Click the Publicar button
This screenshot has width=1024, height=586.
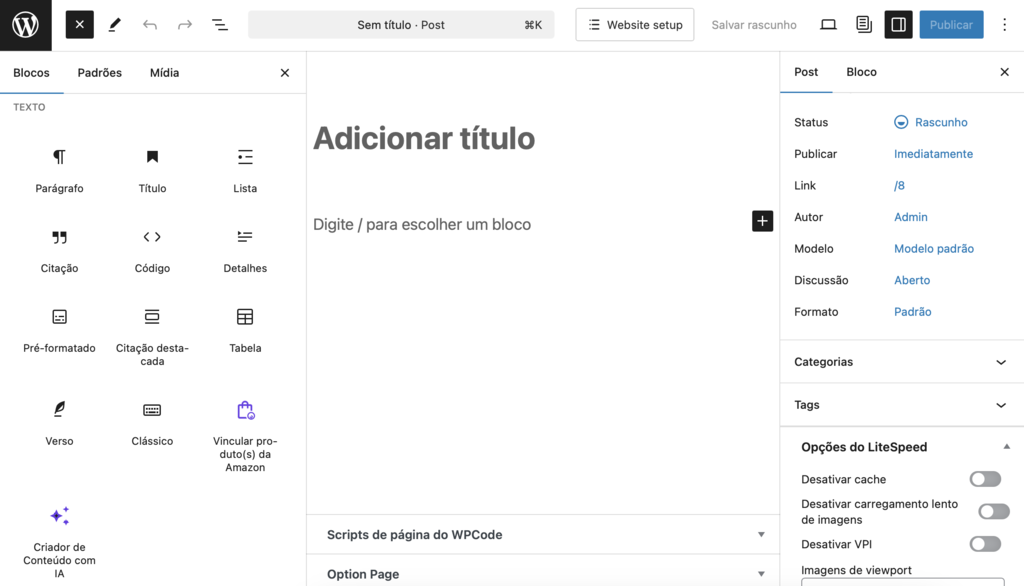coord(951,24)
